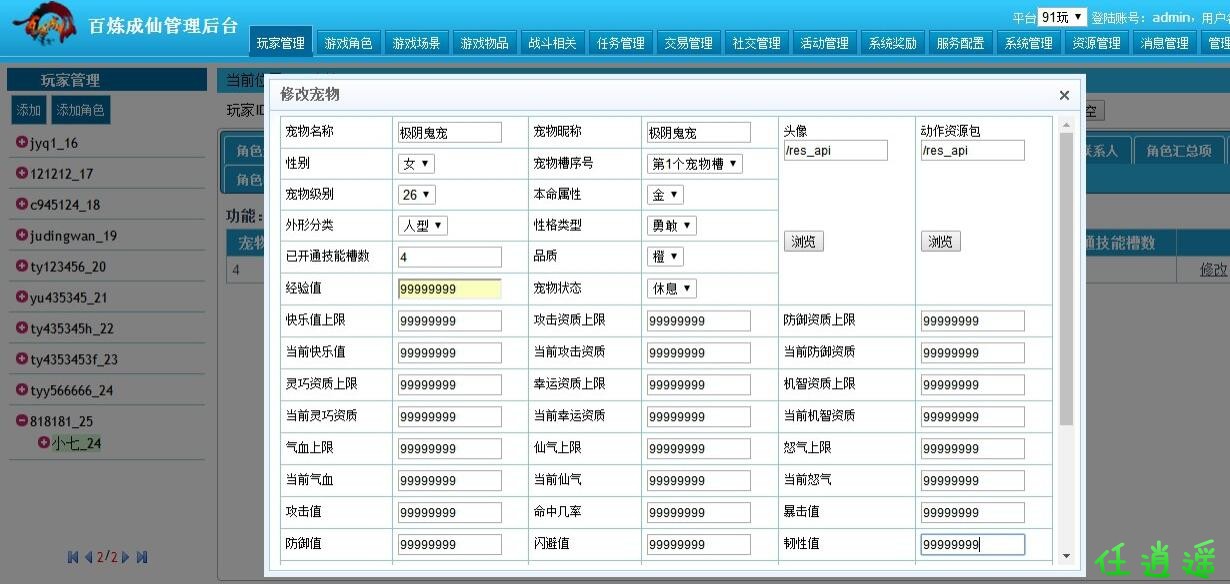This screenshot has height=584, width=1230.
Task: Open the 品质 quality dropdown
Action: [x=666, y=256]
